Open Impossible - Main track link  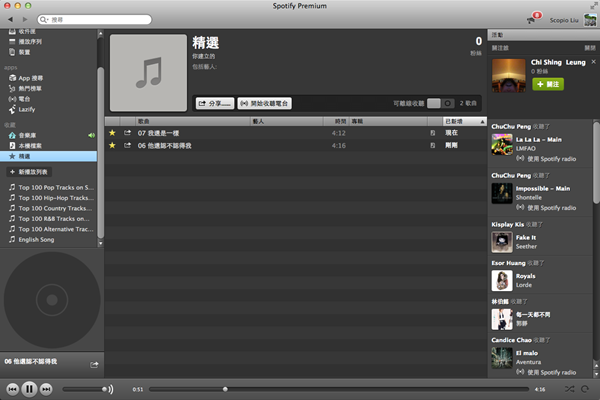(543, 189)
